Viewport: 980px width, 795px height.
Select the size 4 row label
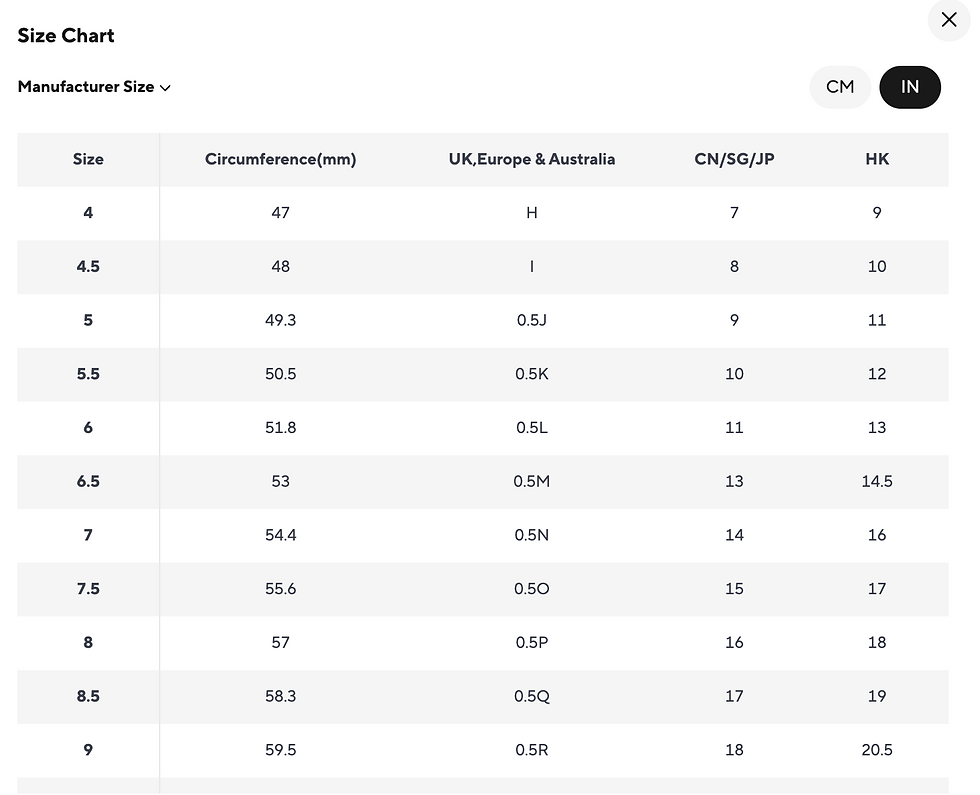[88, 213]
